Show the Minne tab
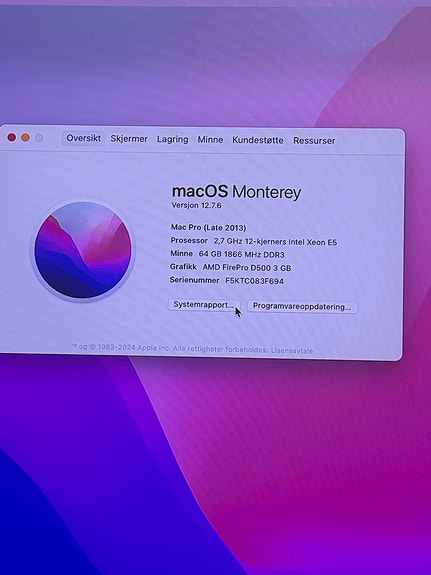The height and width of the screenshot is (575, 431). (210, 140)
